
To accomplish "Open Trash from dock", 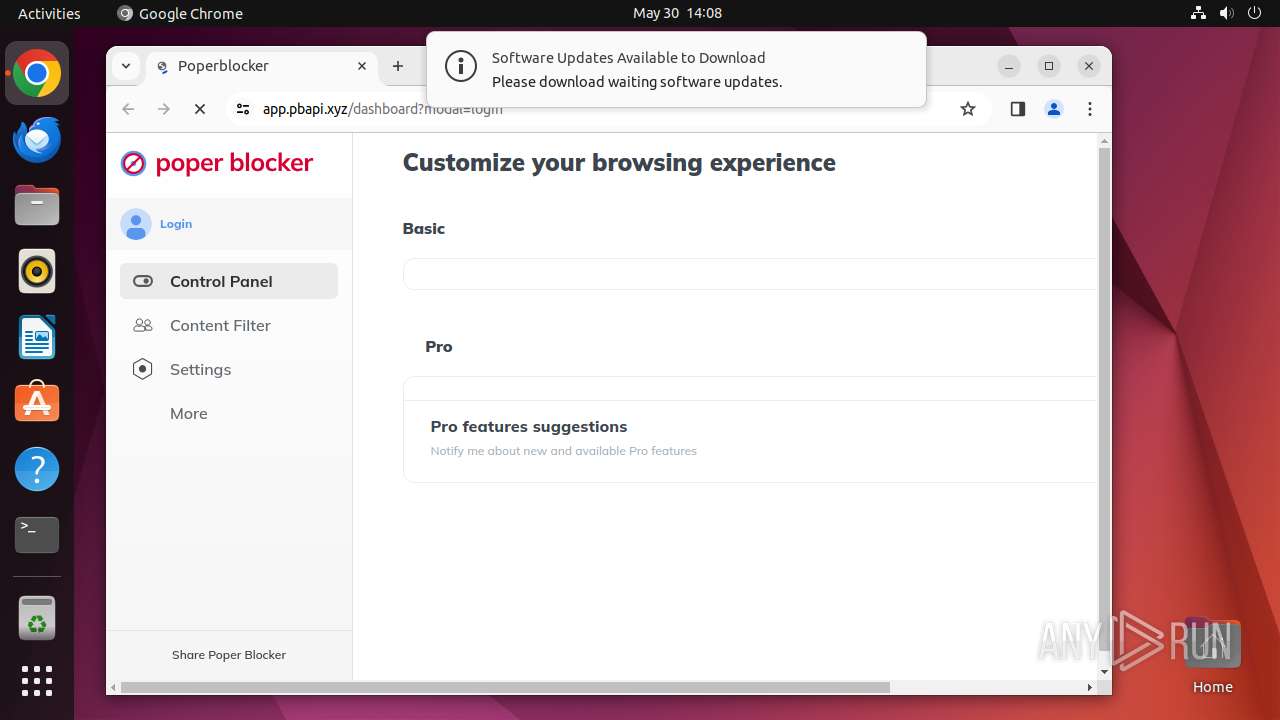I will [37, 618].
